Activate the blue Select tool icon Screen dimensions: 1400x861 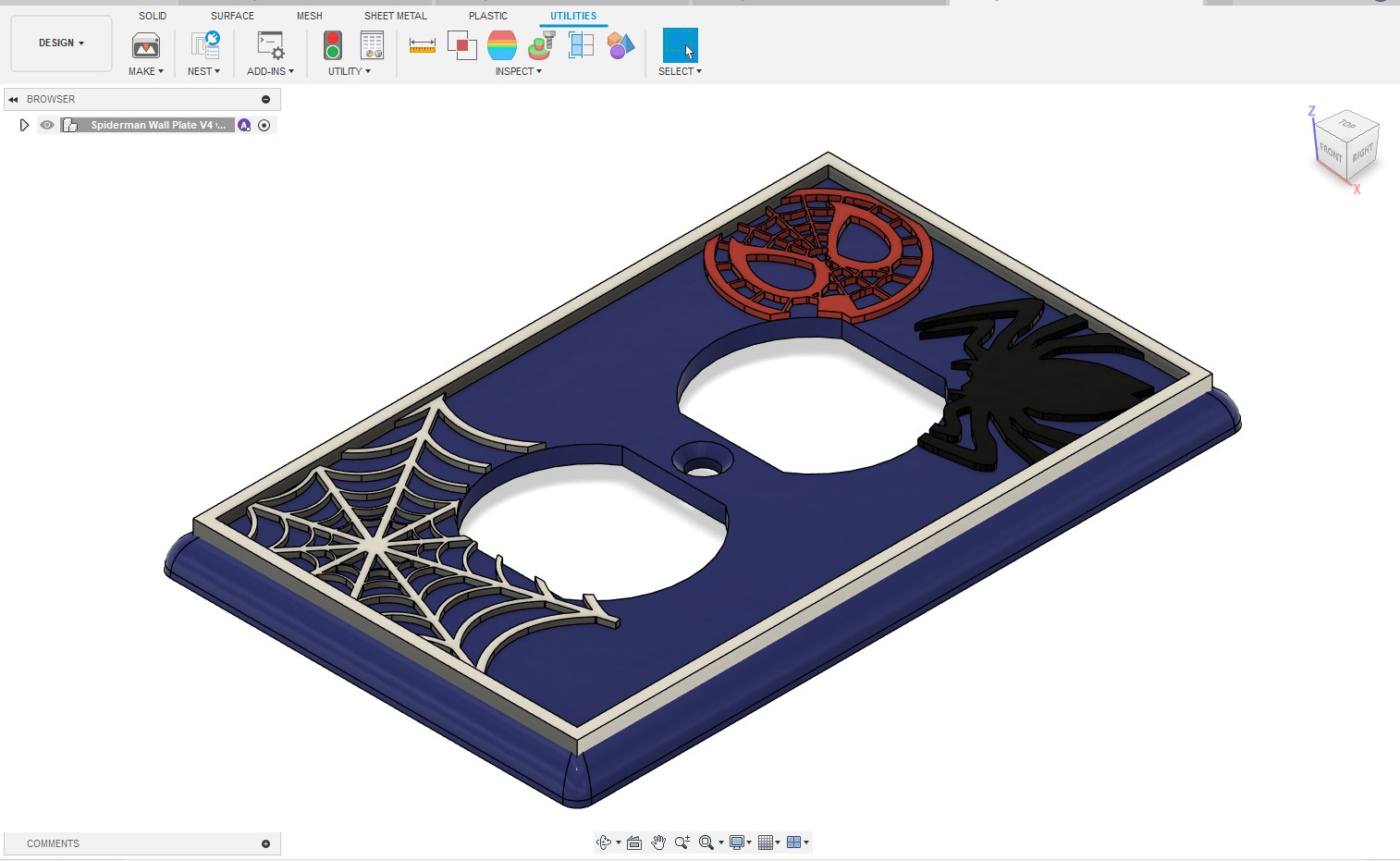[681, 45]
